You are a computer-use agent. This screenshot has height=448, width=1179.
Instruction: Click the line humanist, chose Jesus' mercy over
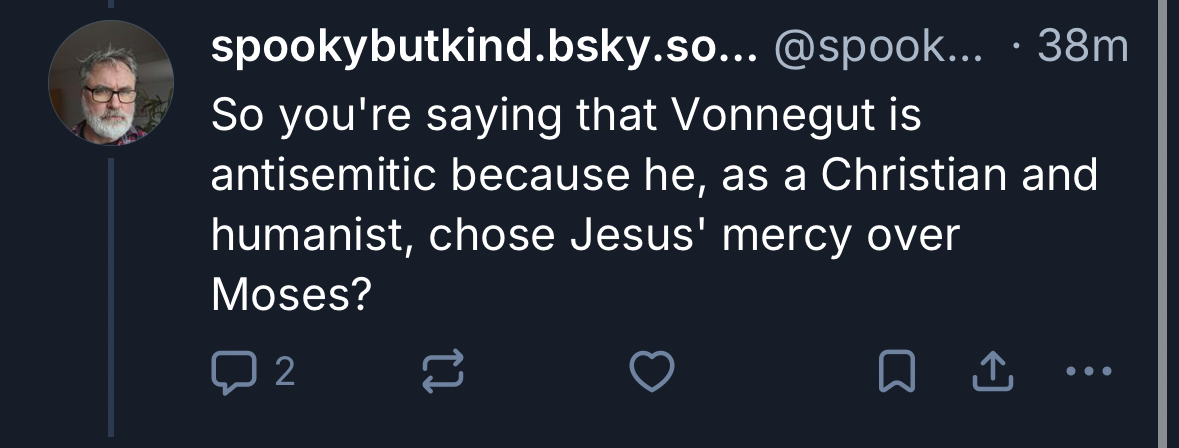584,235
